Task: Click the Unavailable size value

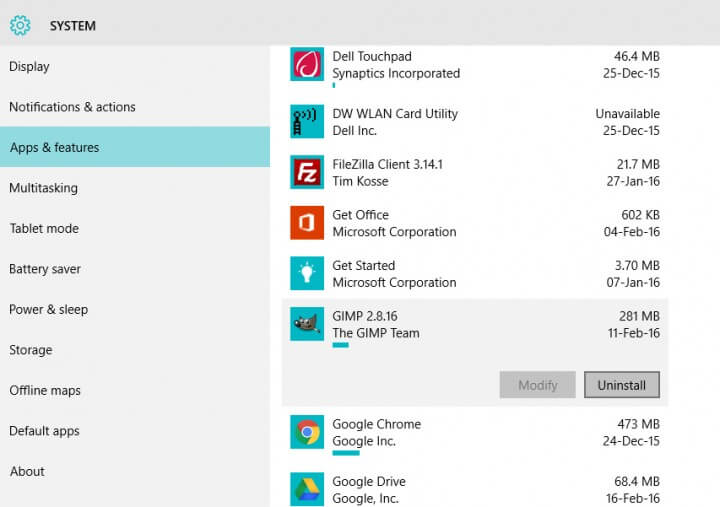Action: 628,113
